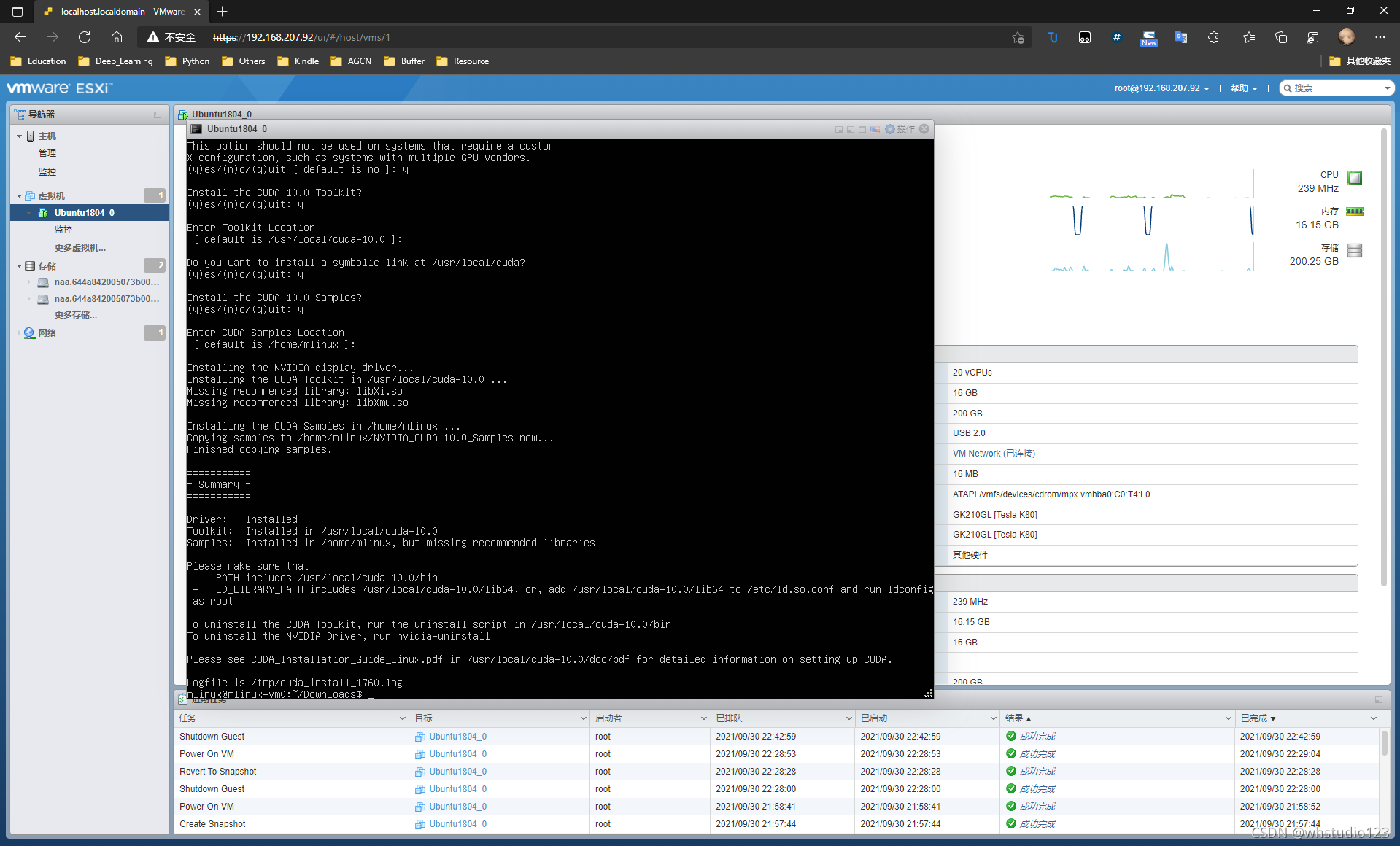Go back with the browser back arrow
Viewport: 1400px width, 846px height.
tap(20, 37)
